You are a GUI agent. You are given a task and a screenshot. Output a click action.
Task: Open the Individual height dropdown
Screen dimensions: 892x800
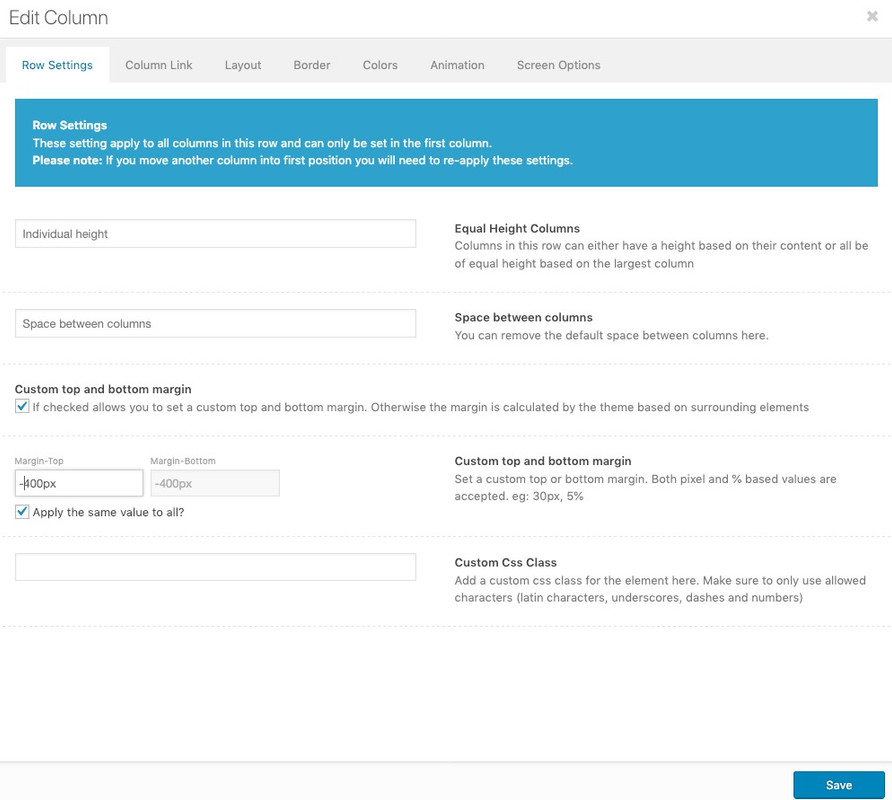[216, 234]
